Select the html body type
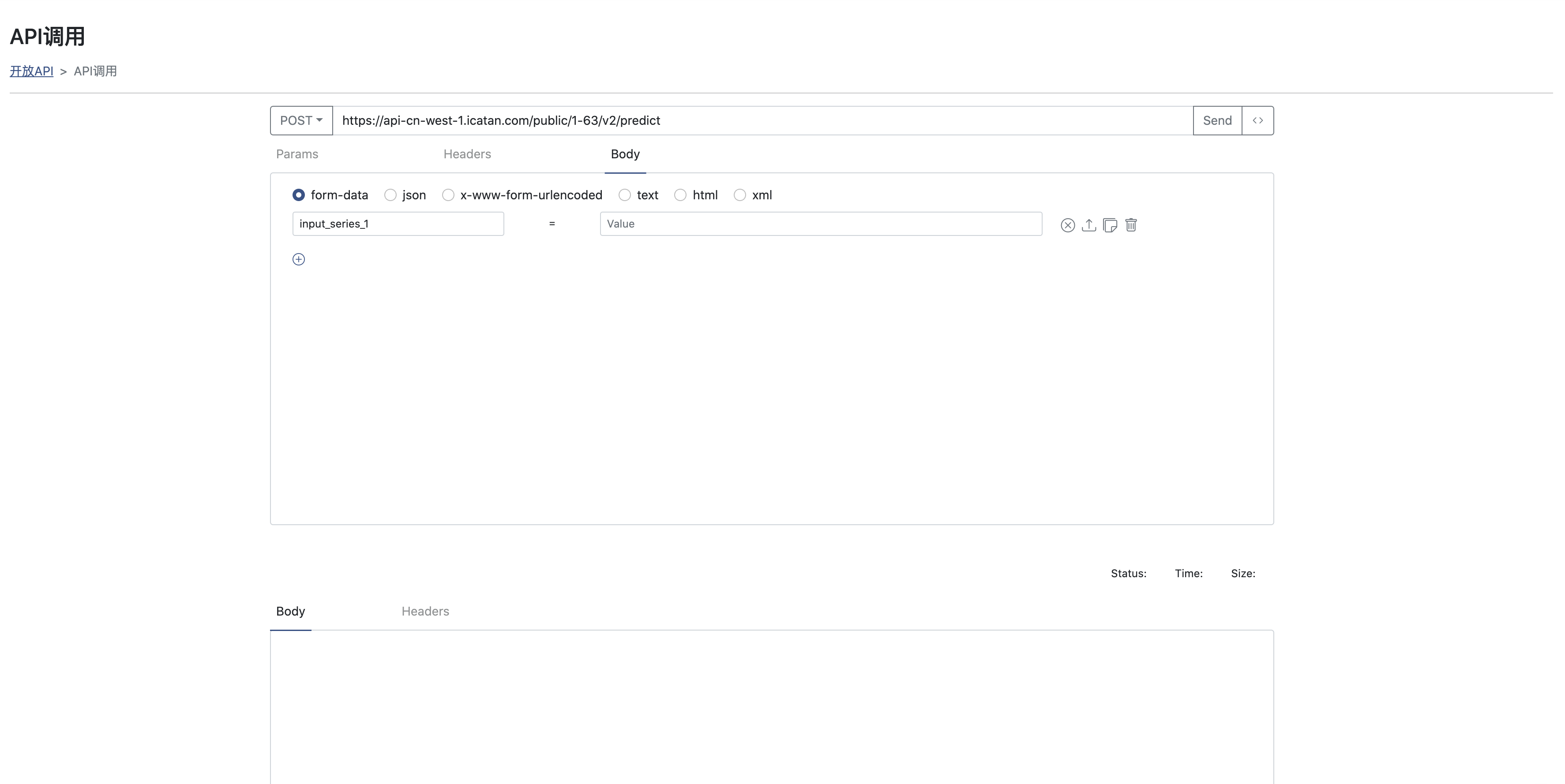This screenshot has width=1565, height=784. tap(680, 195)
